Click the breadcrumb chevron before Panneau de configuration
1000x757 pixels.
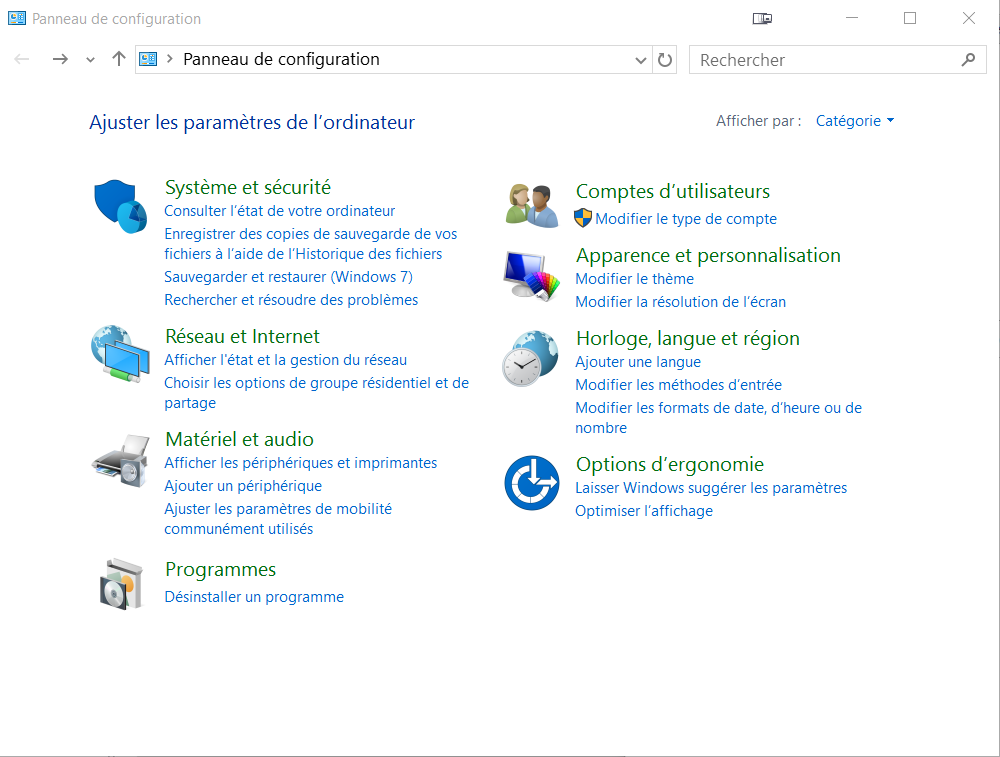[170, 59]
